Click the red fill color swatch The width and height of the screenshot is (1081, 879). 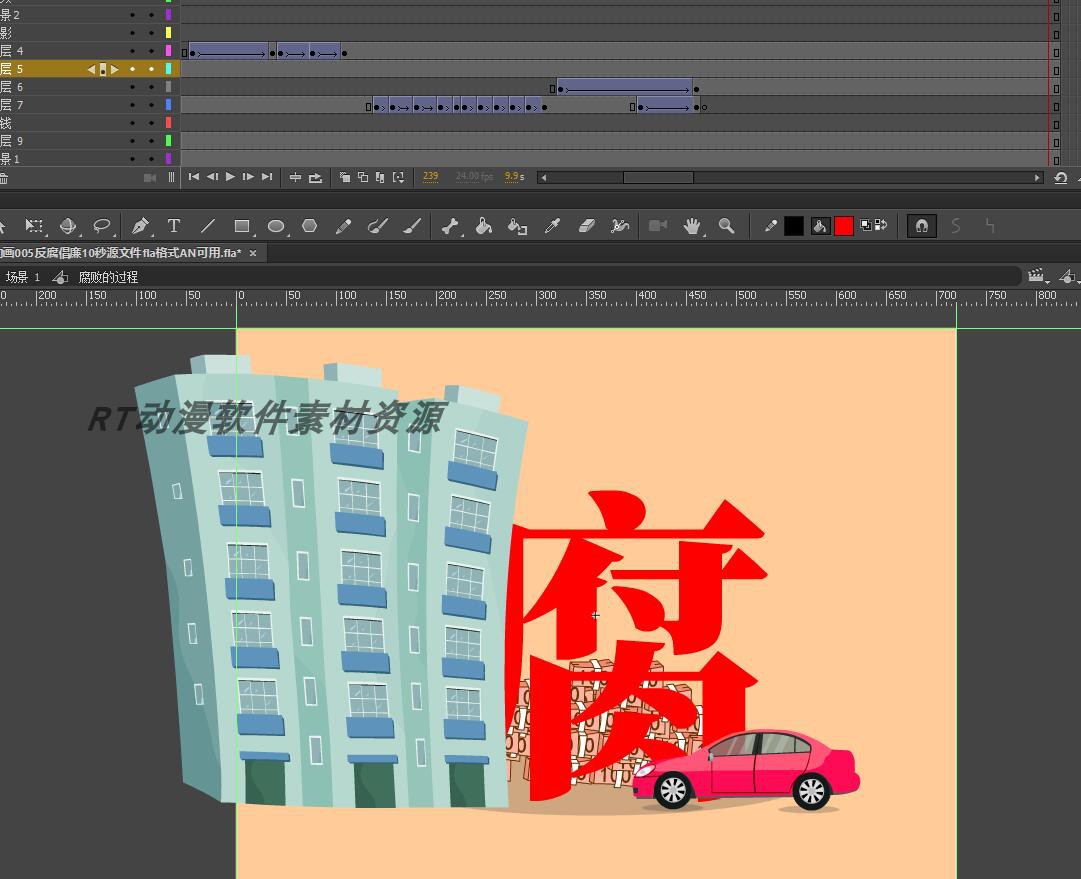(x=844, y=226)
